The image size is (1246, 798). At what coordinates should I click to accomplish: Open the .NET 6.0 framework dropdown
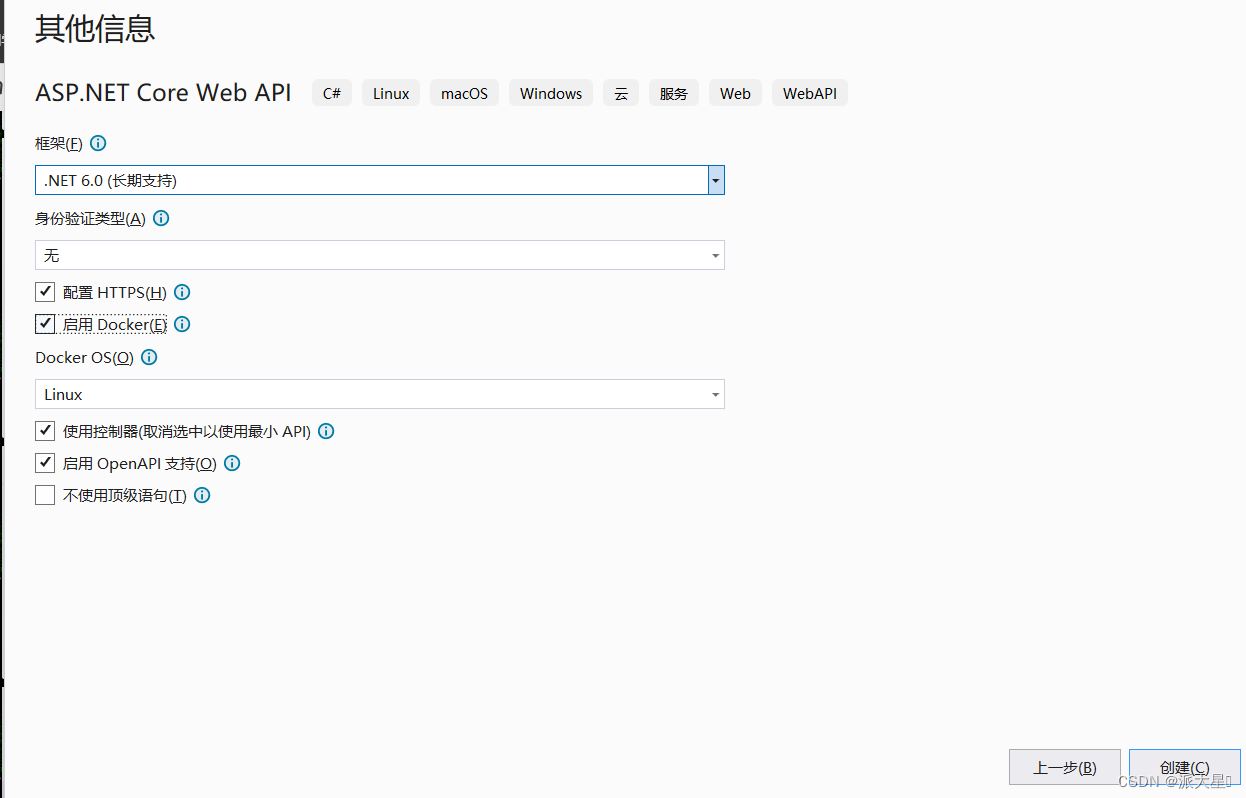(715, 180)
